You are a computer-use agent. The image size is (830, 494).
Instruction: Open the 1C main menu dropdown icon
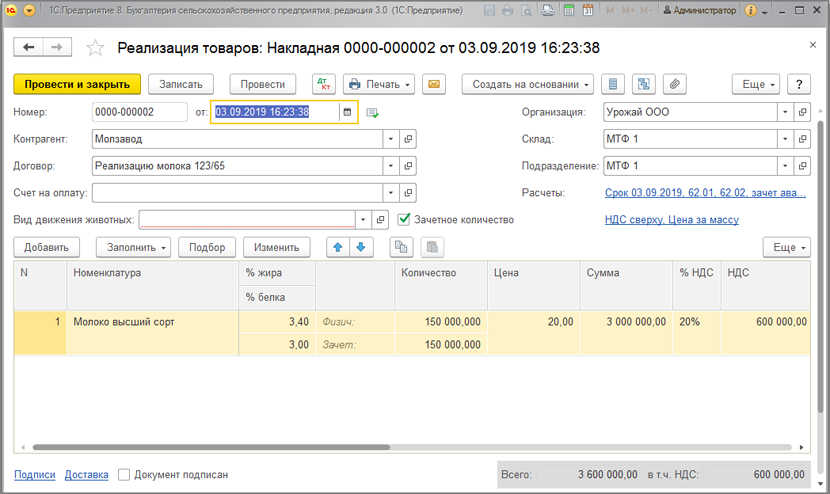(x=29, y=10)
